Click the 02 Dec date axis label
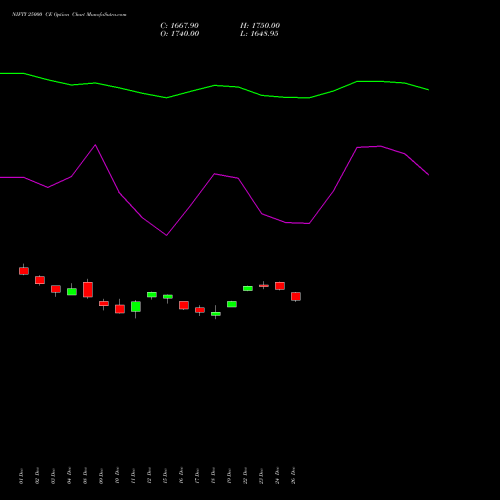This screenshot has height=500, width=500. [x=37, y=476]
